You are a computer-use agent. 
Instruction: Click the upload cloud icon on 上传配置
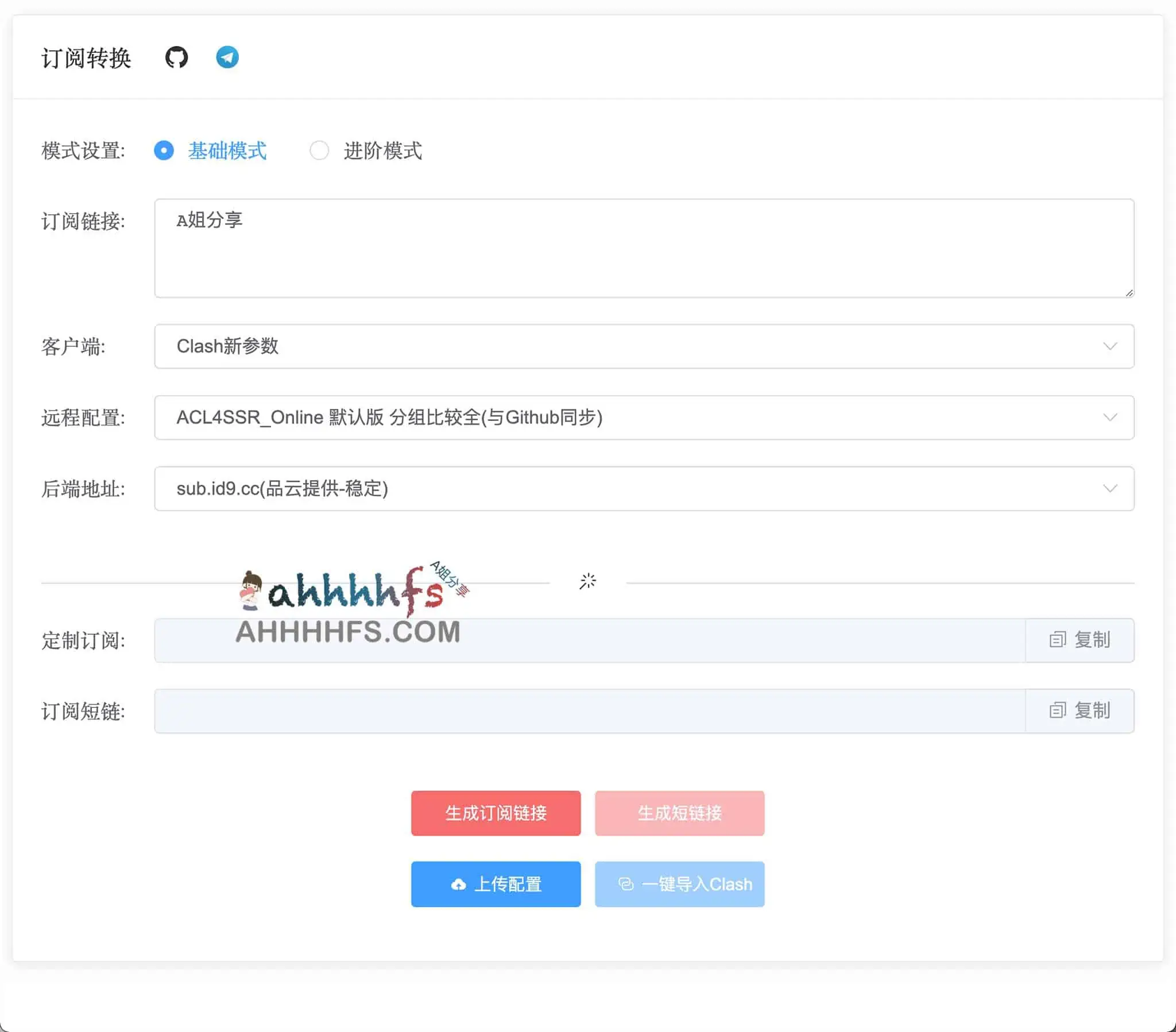(x=459, y=884)
